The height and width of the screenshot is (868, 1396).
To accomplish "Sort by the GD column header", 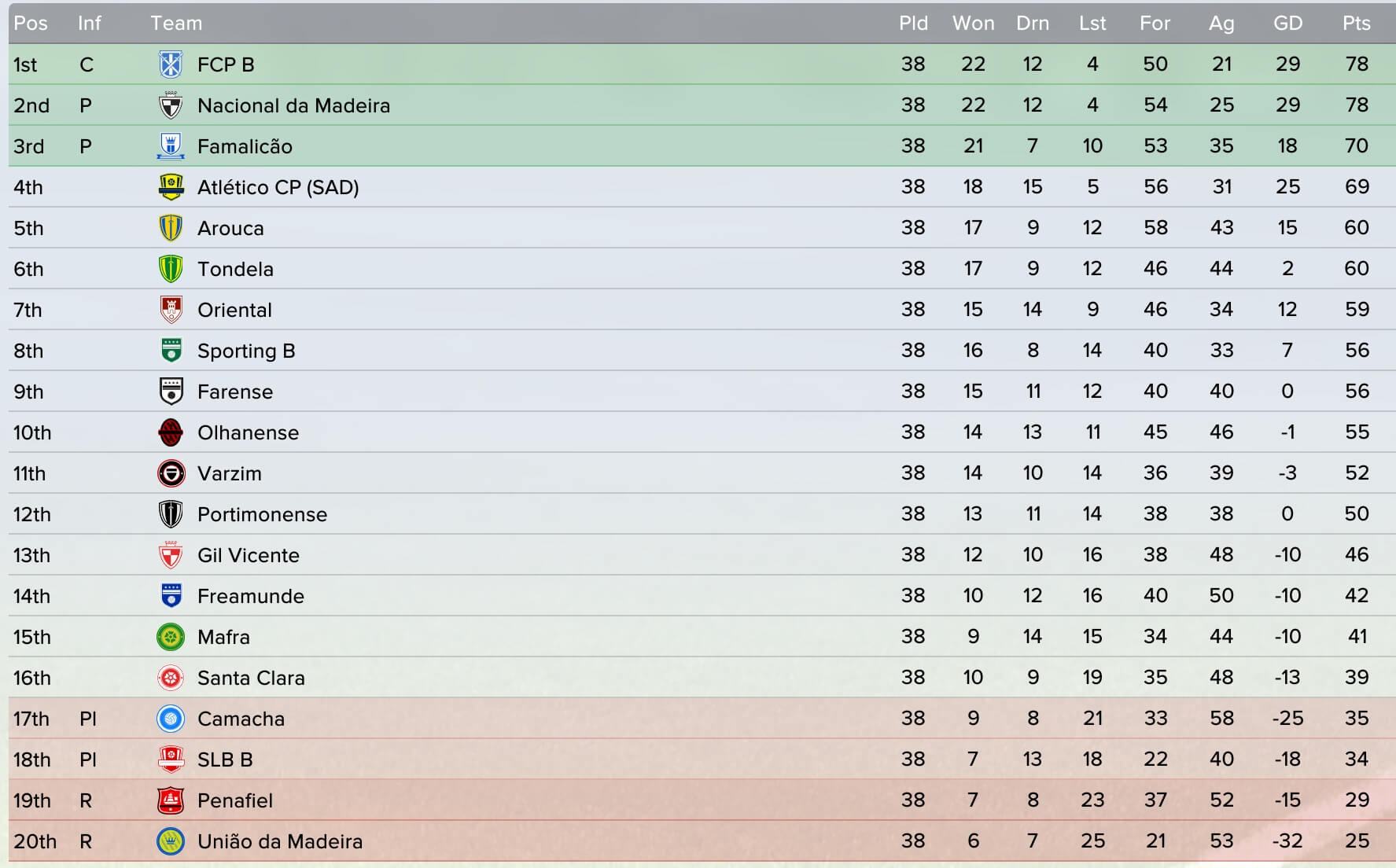I will tap(1287, 24).
